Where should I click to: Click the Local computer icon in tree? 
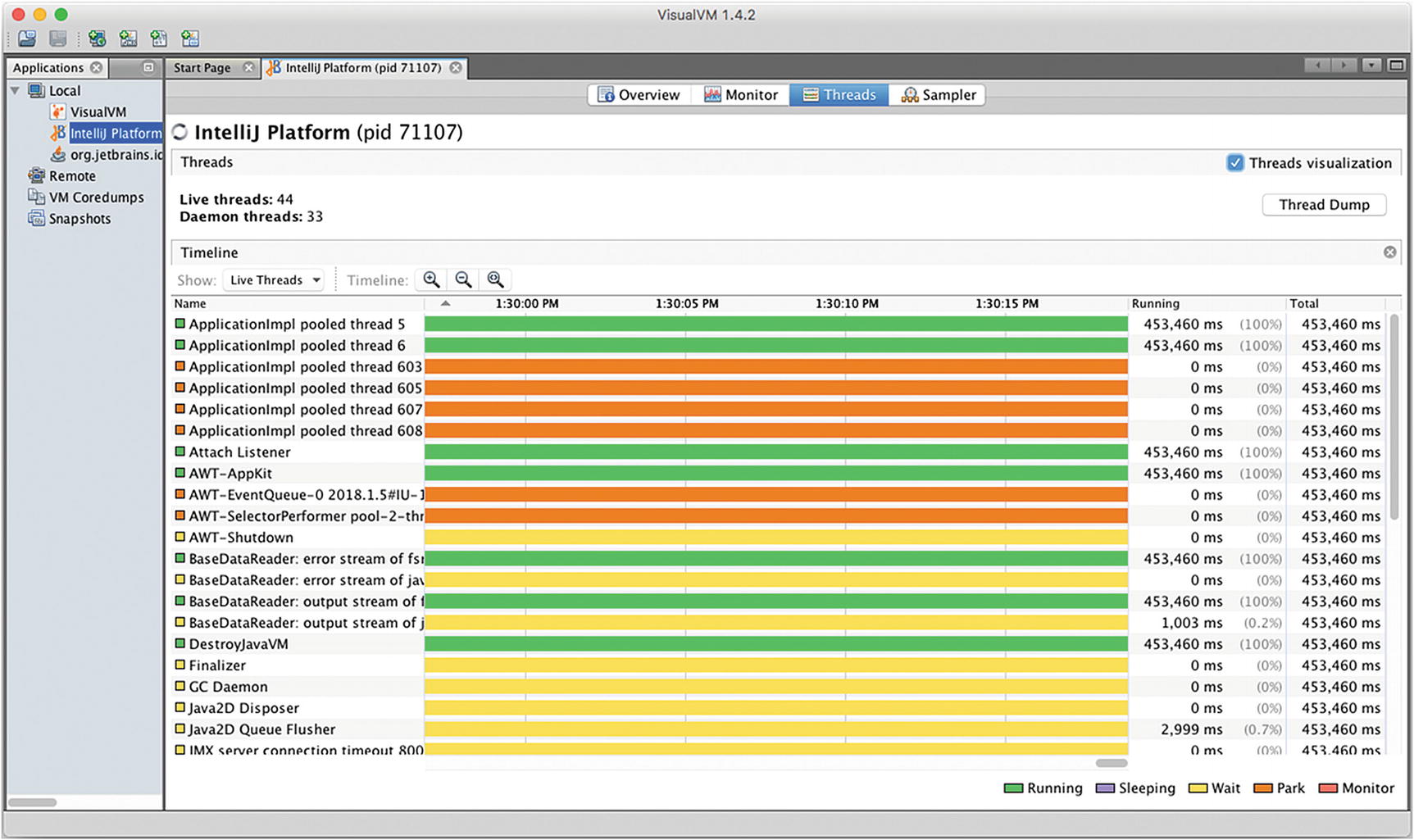click(x=36, y=90)
